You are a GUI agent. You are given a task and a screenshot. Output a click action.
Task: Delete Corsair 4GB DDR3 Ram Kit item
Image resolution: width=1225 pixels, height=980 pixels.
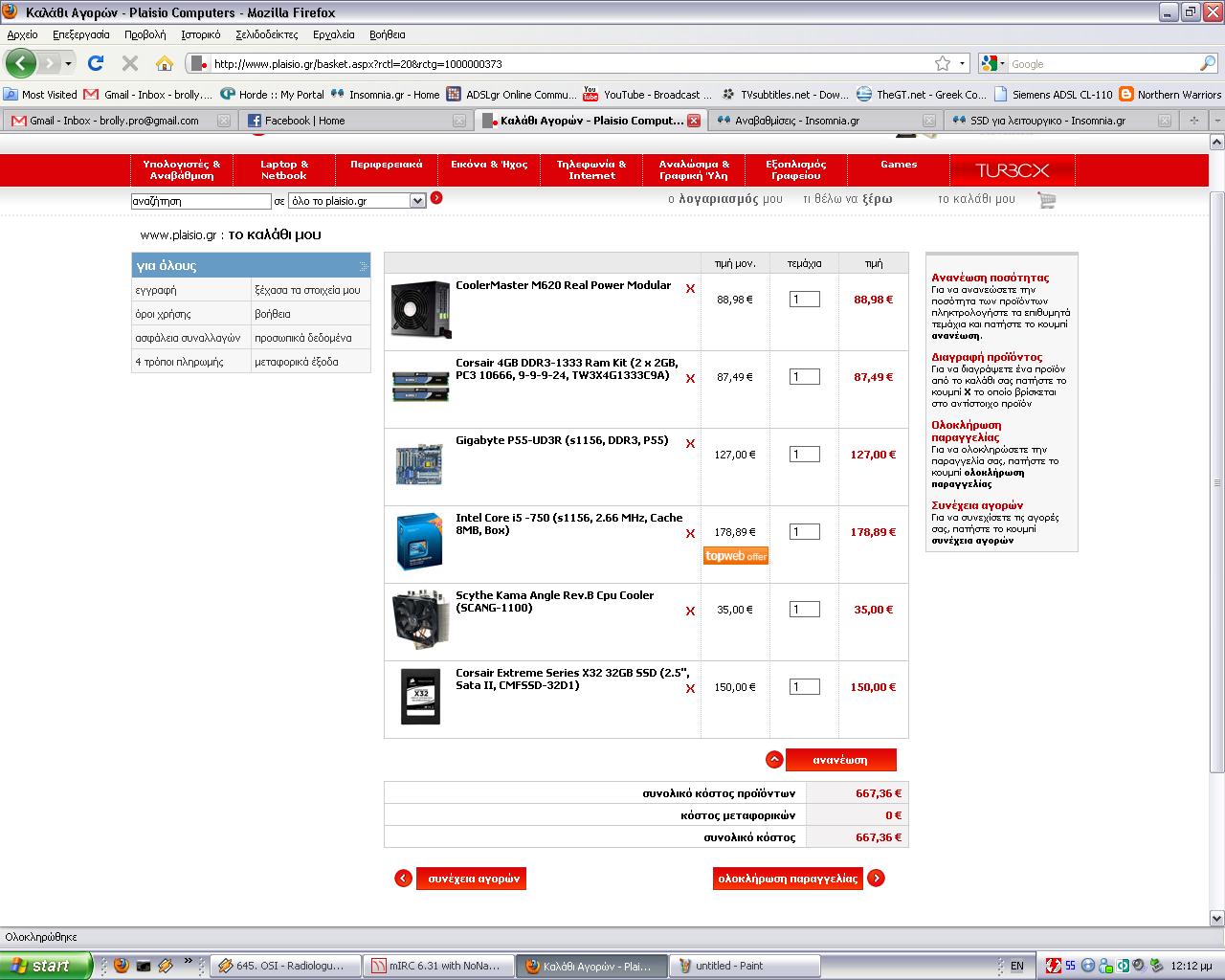click(690, 378)
